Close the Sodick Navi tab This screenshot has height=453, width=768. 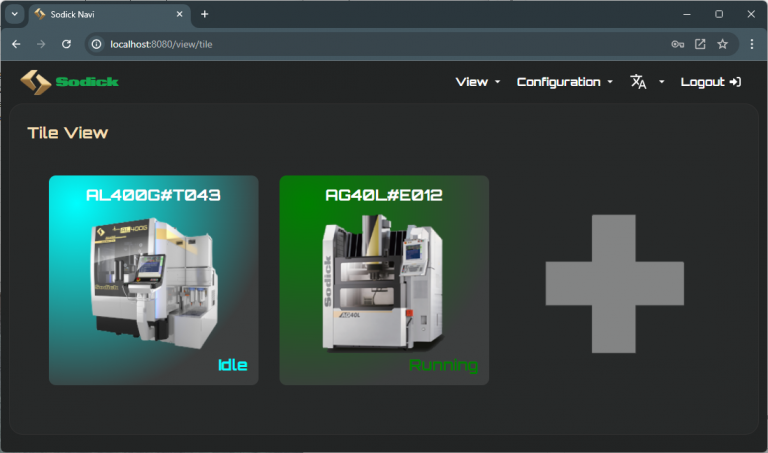click(180, 14)
